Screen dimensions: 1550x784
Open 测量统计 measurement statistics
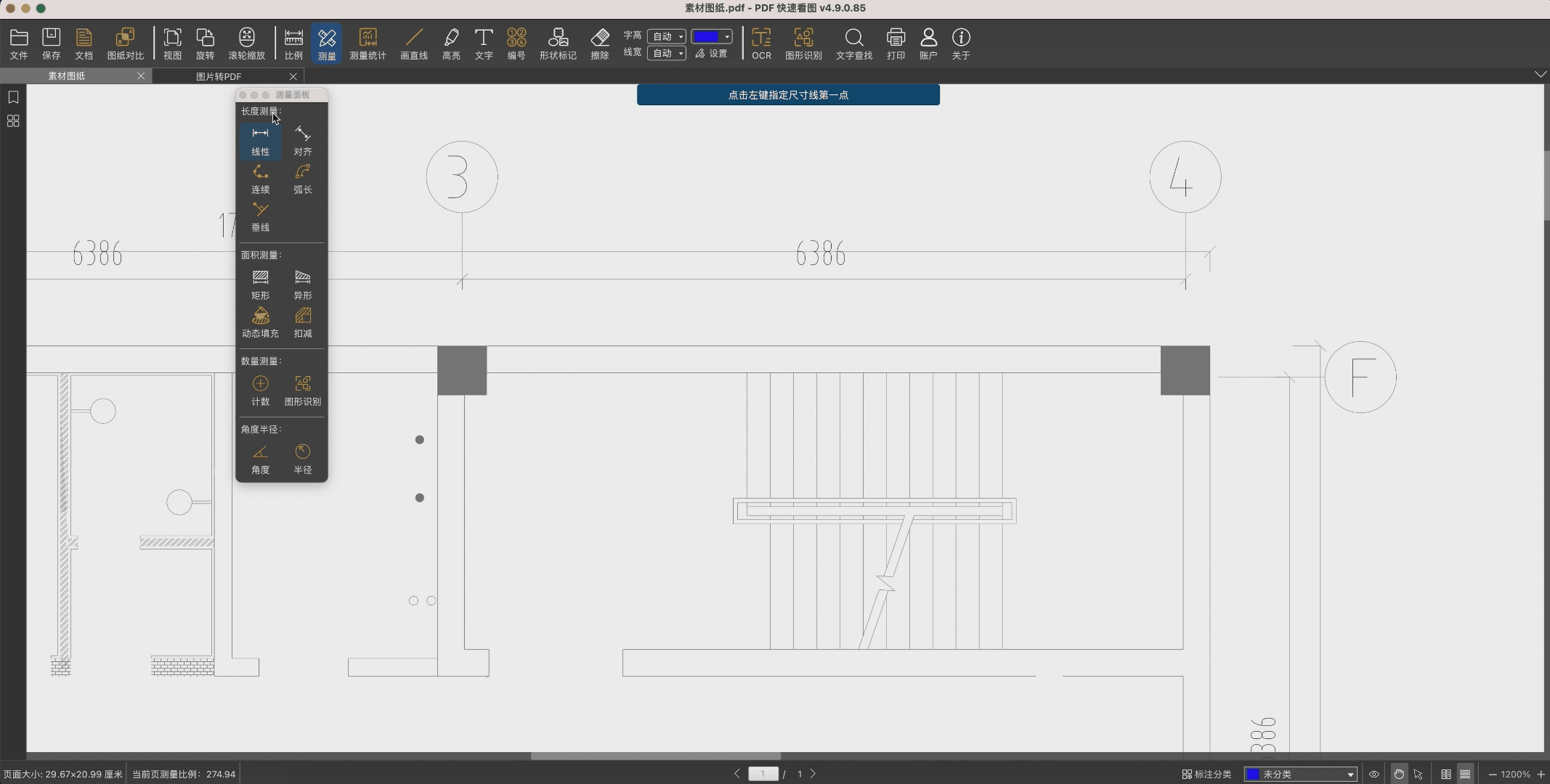pyautogui.click(x=368, y=44)
